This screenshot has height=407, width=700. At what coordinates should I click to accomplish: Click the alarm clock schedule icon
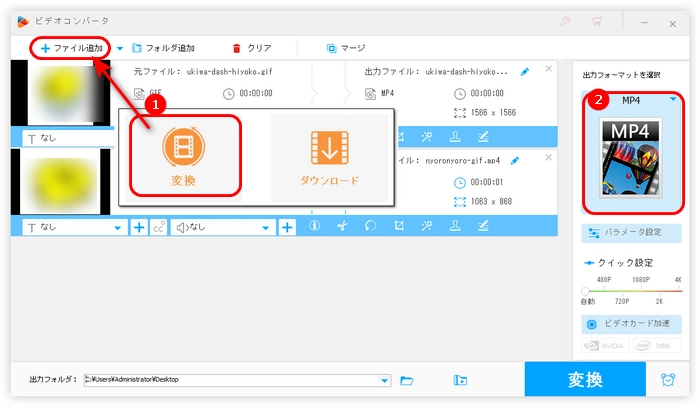click(667, 380)
